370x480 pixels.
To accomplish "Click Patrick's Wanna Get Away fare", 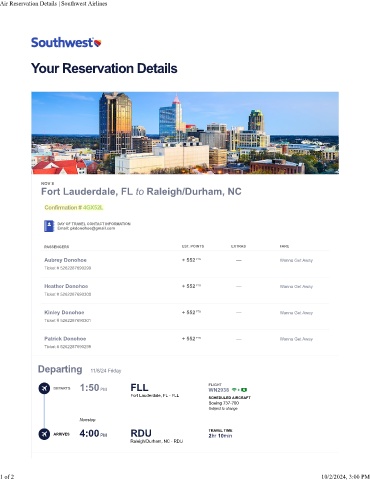I will [x=296, y=339].
